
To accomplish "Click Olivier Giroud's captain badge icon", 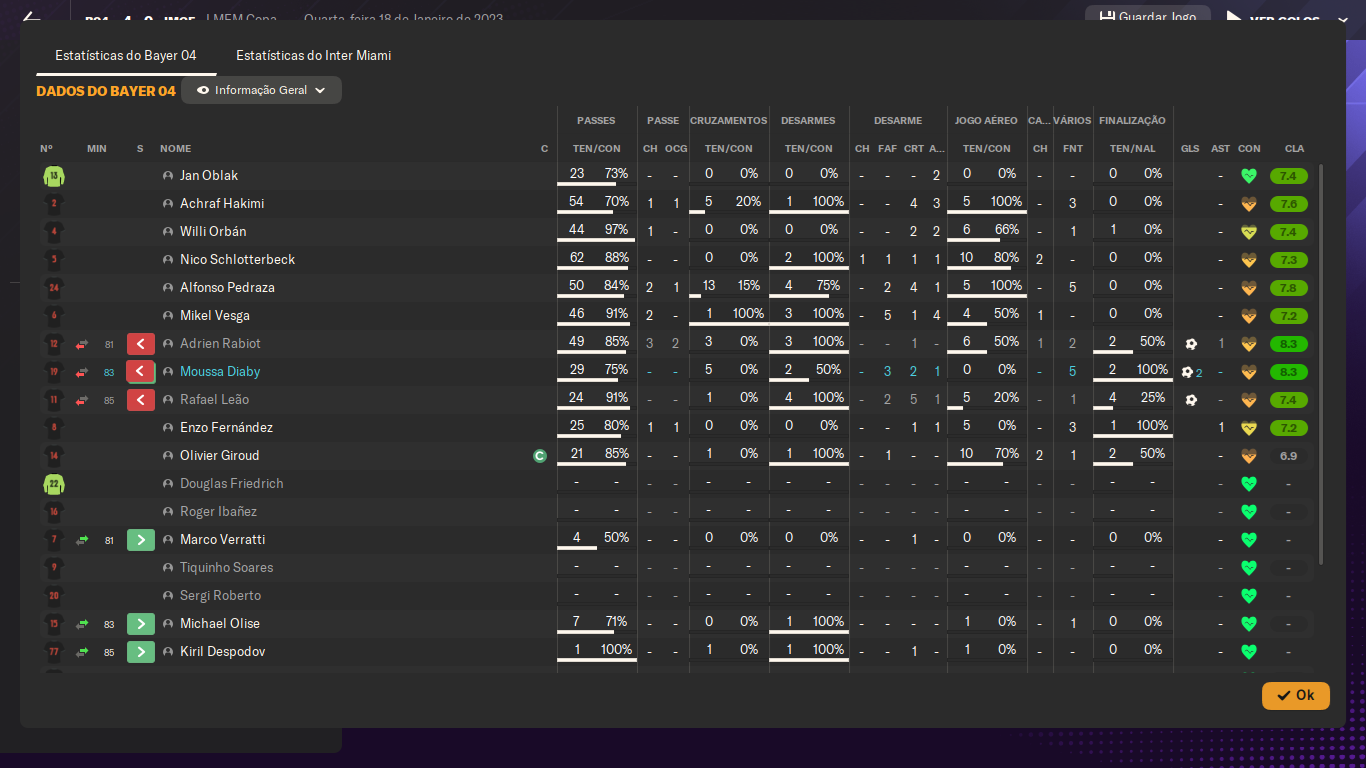I will click(540, 456).
